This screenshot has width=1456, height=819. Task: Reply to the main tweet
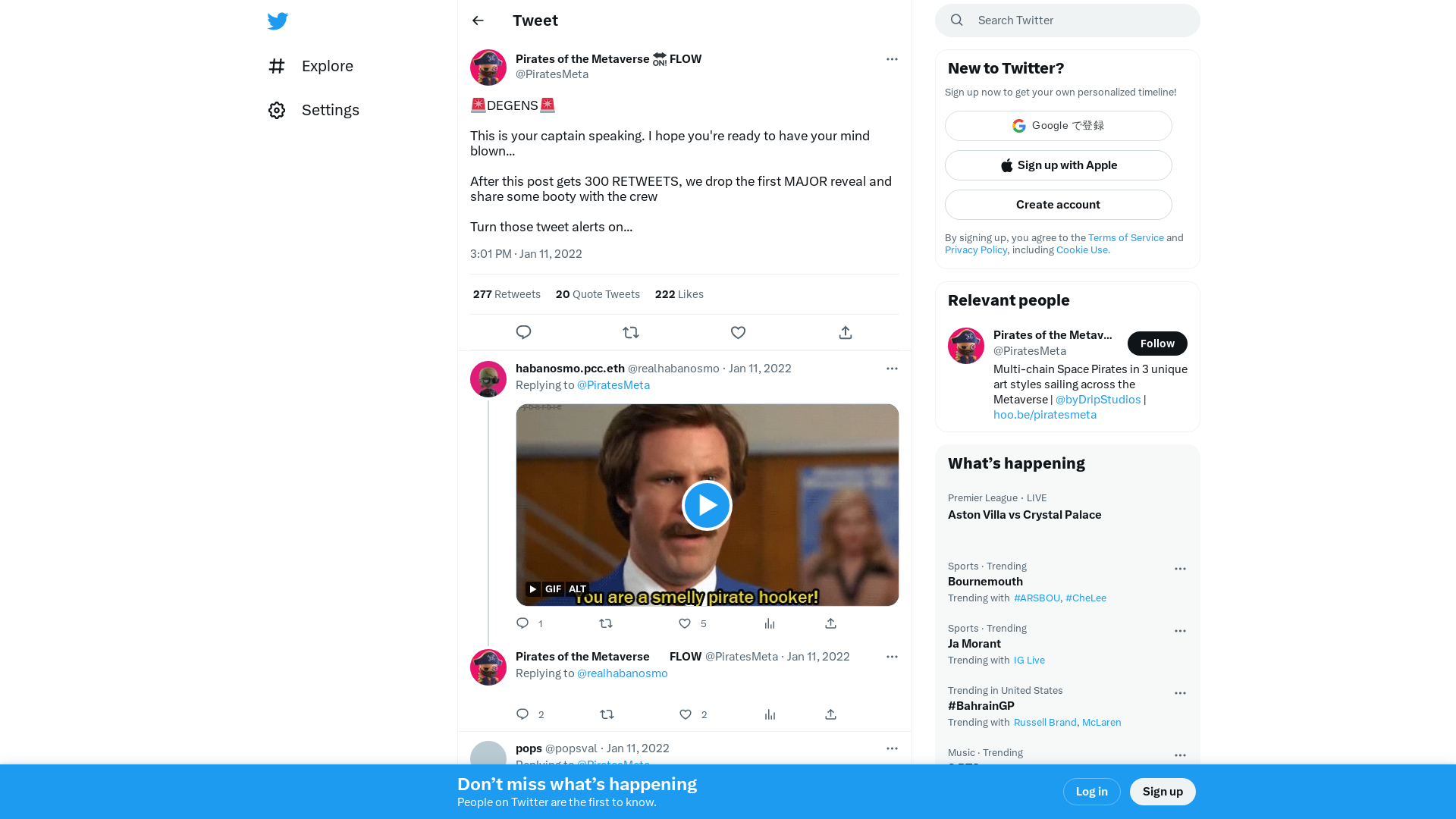pyautogui.click(x=523, y=332)
